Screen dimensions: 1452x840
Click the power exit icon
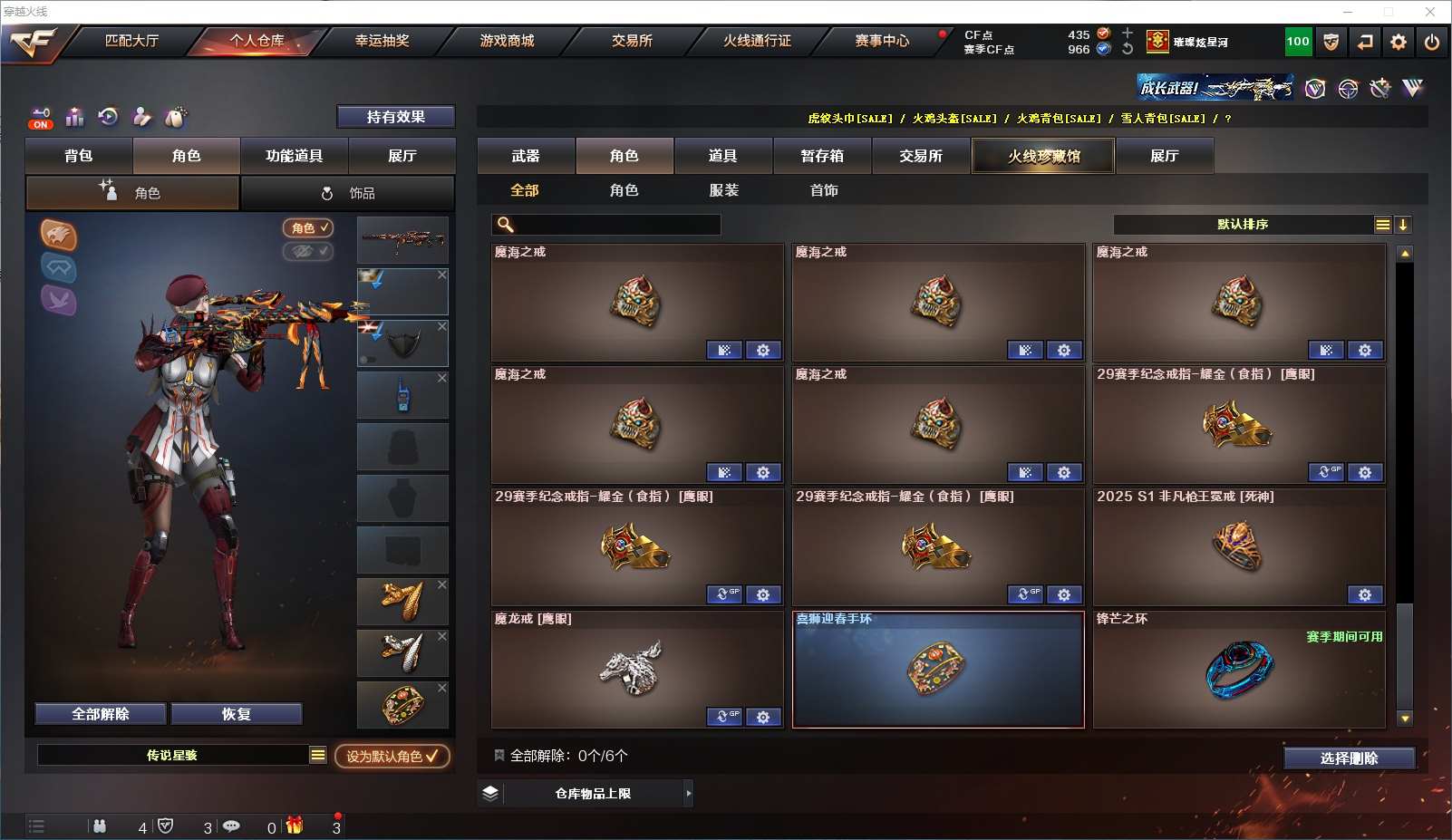[1432, 42]
